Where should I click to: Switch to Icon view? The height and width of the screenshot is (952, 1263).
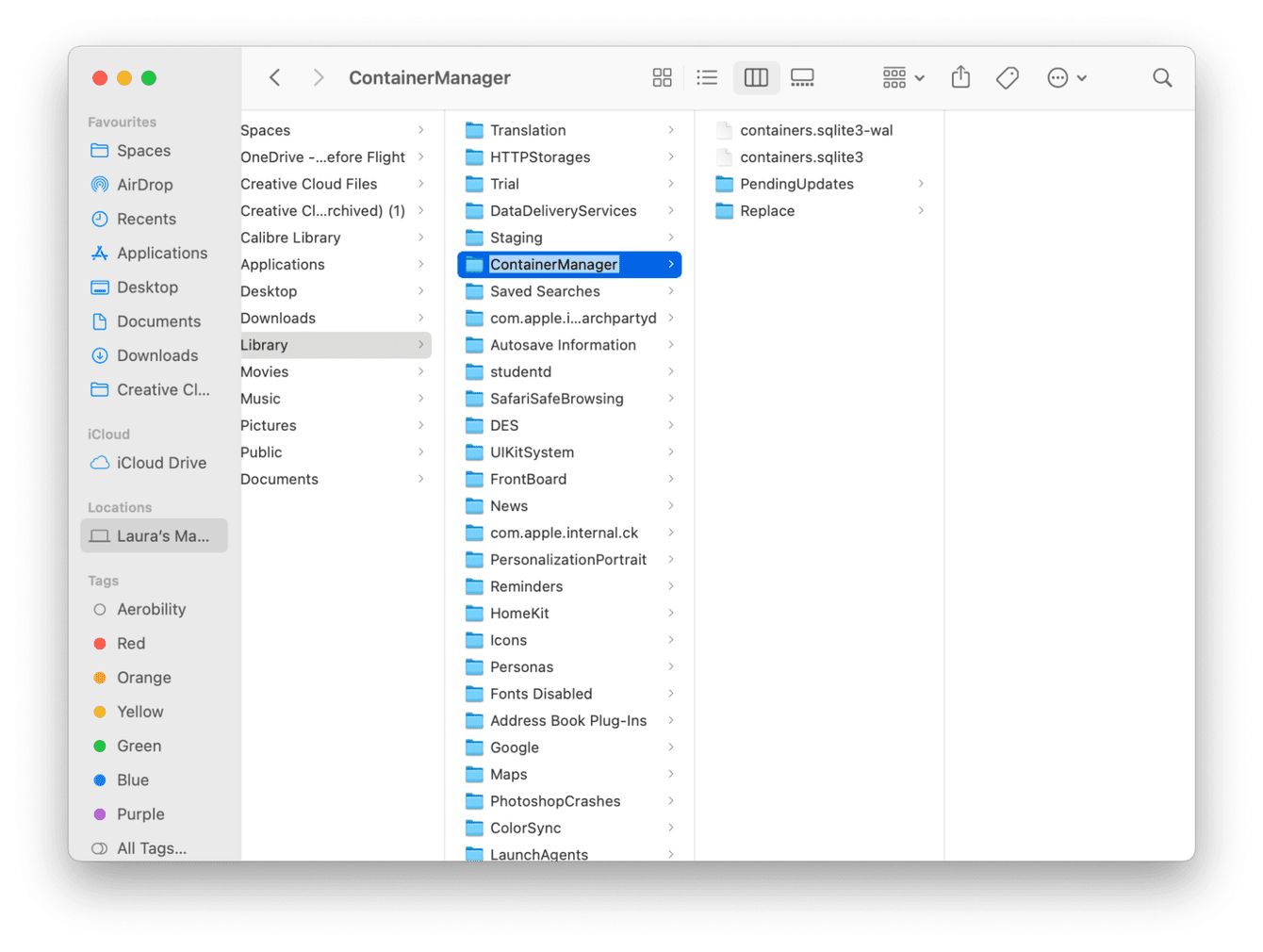click(662, 77)
